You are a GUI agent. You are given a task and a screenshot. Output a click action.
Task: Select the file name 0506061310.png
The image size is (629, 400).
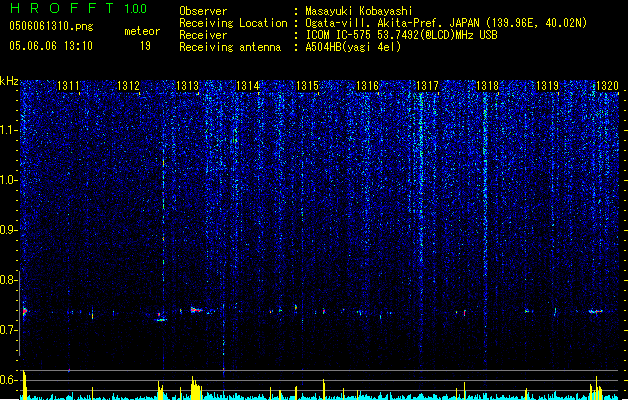tap(51, 26)
